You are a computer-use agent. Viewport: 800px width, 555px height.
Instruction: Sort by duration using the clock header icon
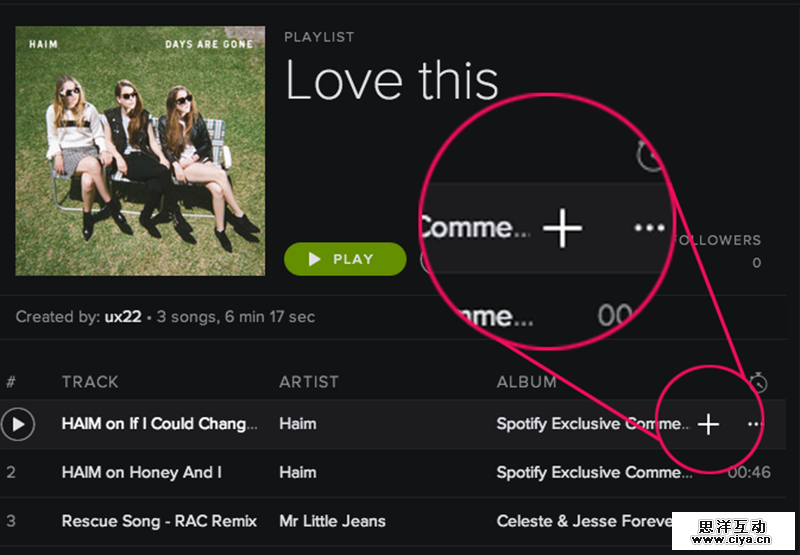click(x=758, y=382)
